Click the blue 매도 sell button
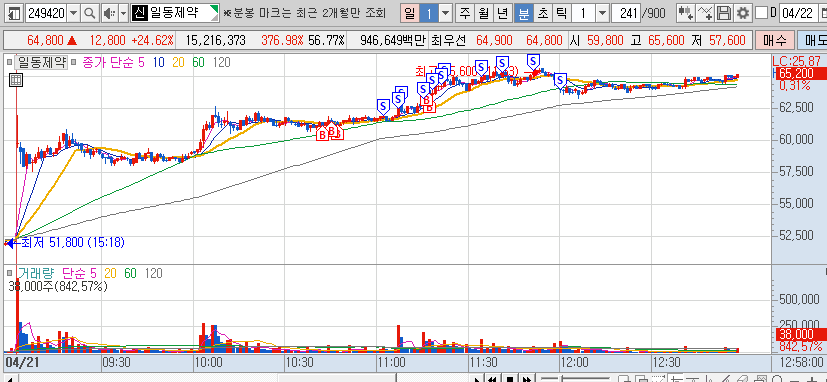Image resolution: width=827 pixels, height=382 pixels. 812,40
